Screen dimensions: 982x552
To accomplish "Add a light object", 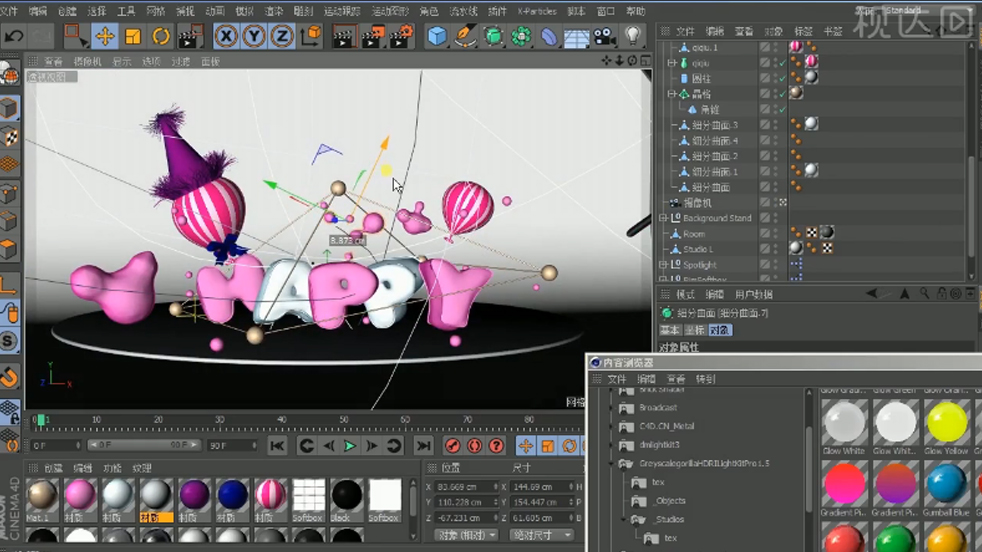I will [633, 36].
